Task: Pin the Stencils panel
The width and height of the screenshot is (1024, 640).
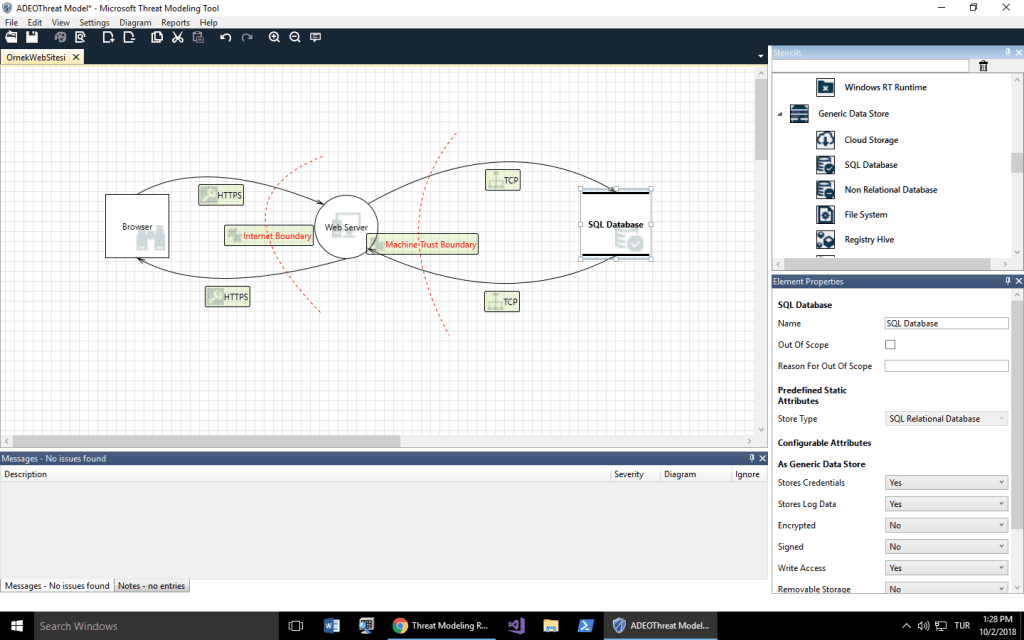Action: coord(1008,52)
